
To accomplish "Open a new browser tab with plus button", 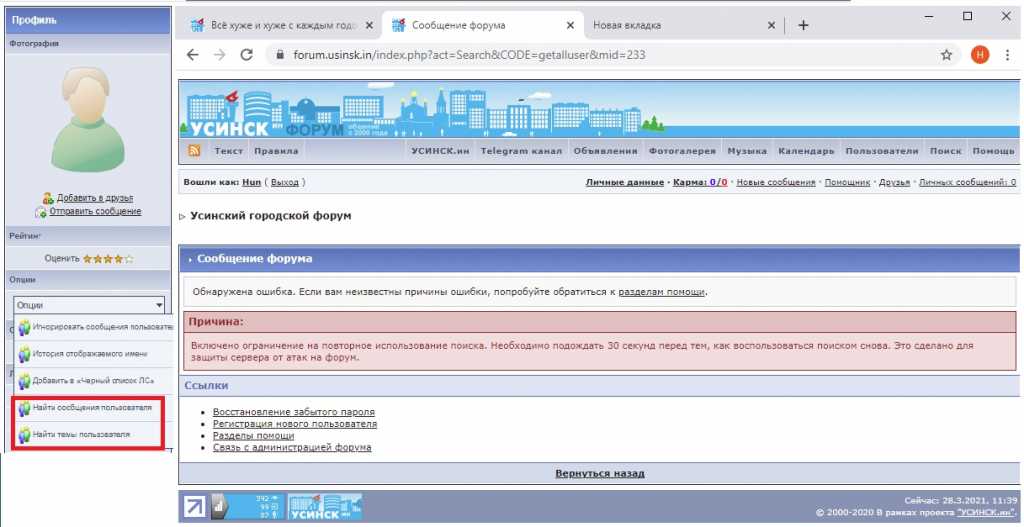I will (x=802, y=25).
